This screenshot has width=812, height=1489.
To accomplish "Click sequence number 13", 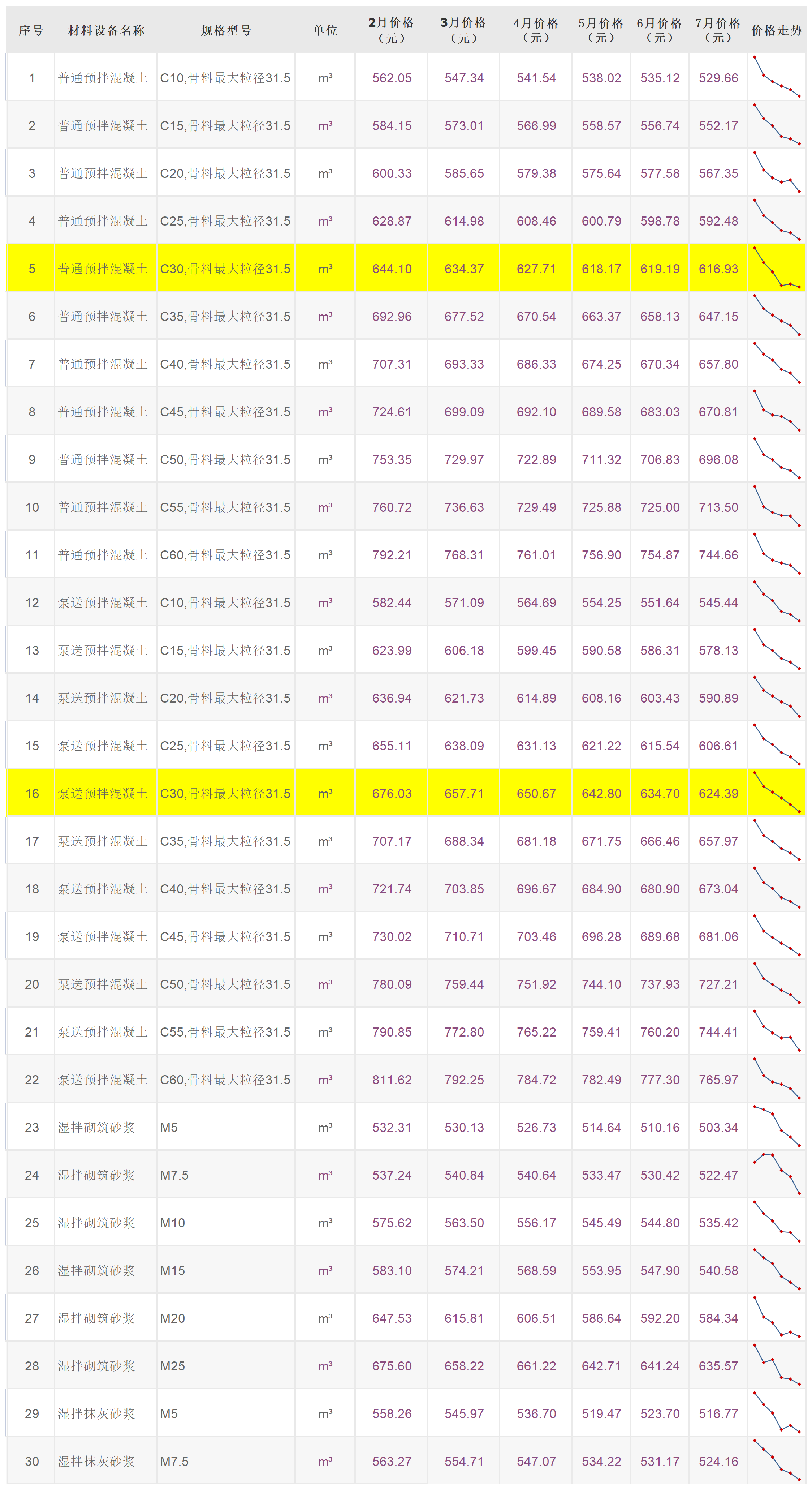I will click(32, 650).
